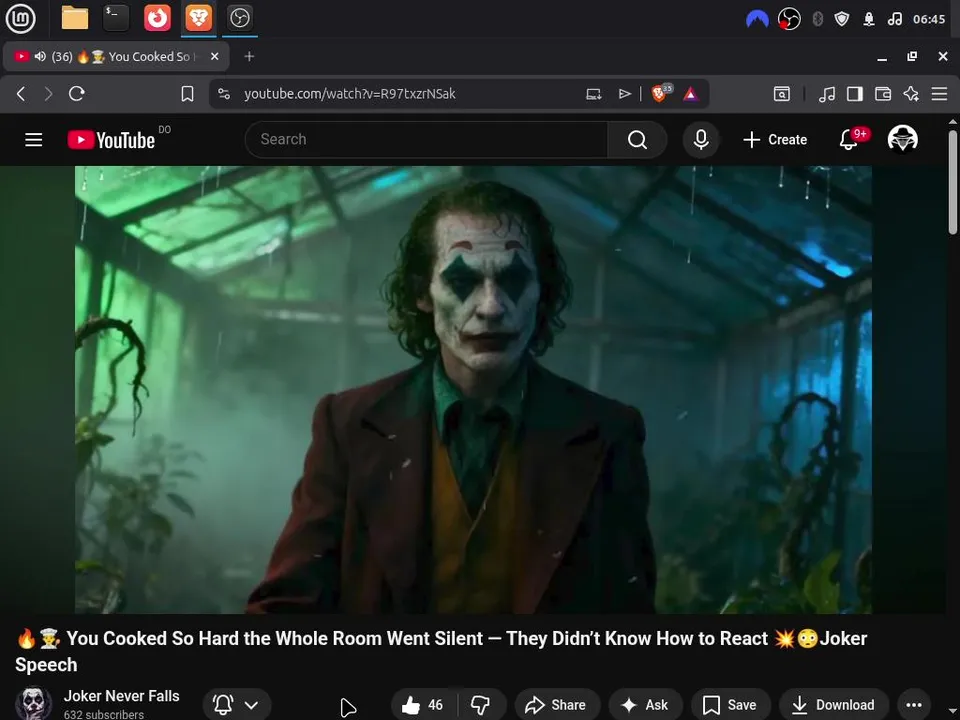Open the account avatar menu
Screen dimensions: 960x720
pyautogui.click(x=902, y=139)
